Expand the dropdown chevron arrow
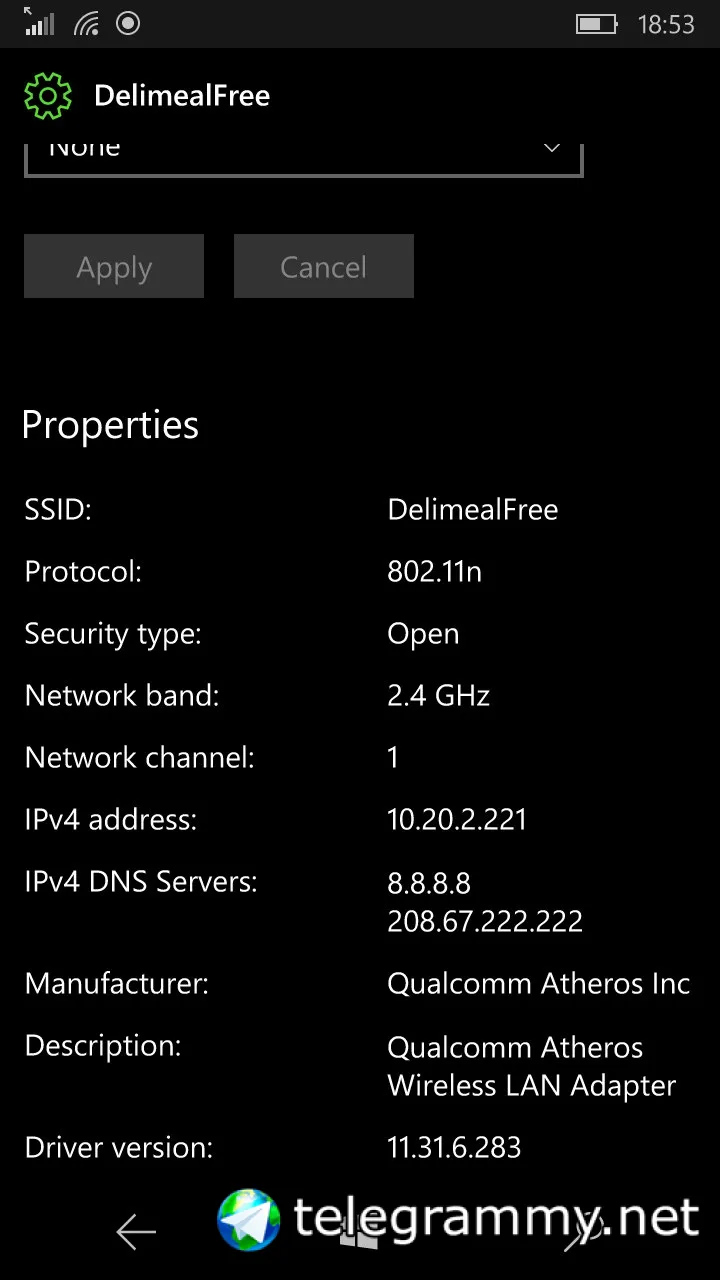This screenshot has width=720, height=1280. click(551, 148)
